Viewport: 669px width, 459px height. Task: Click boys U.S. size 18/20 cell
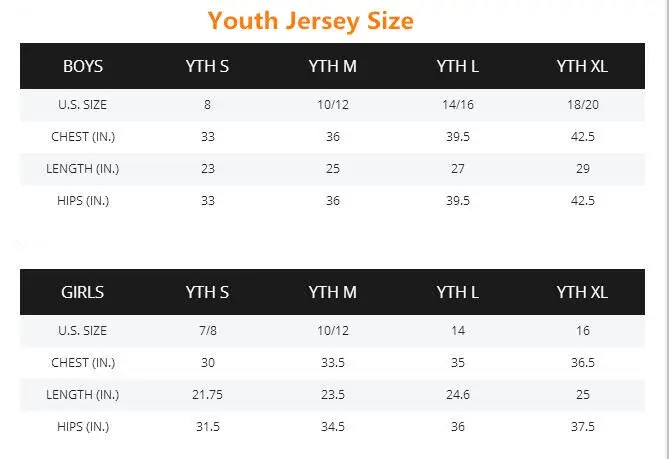583,105
